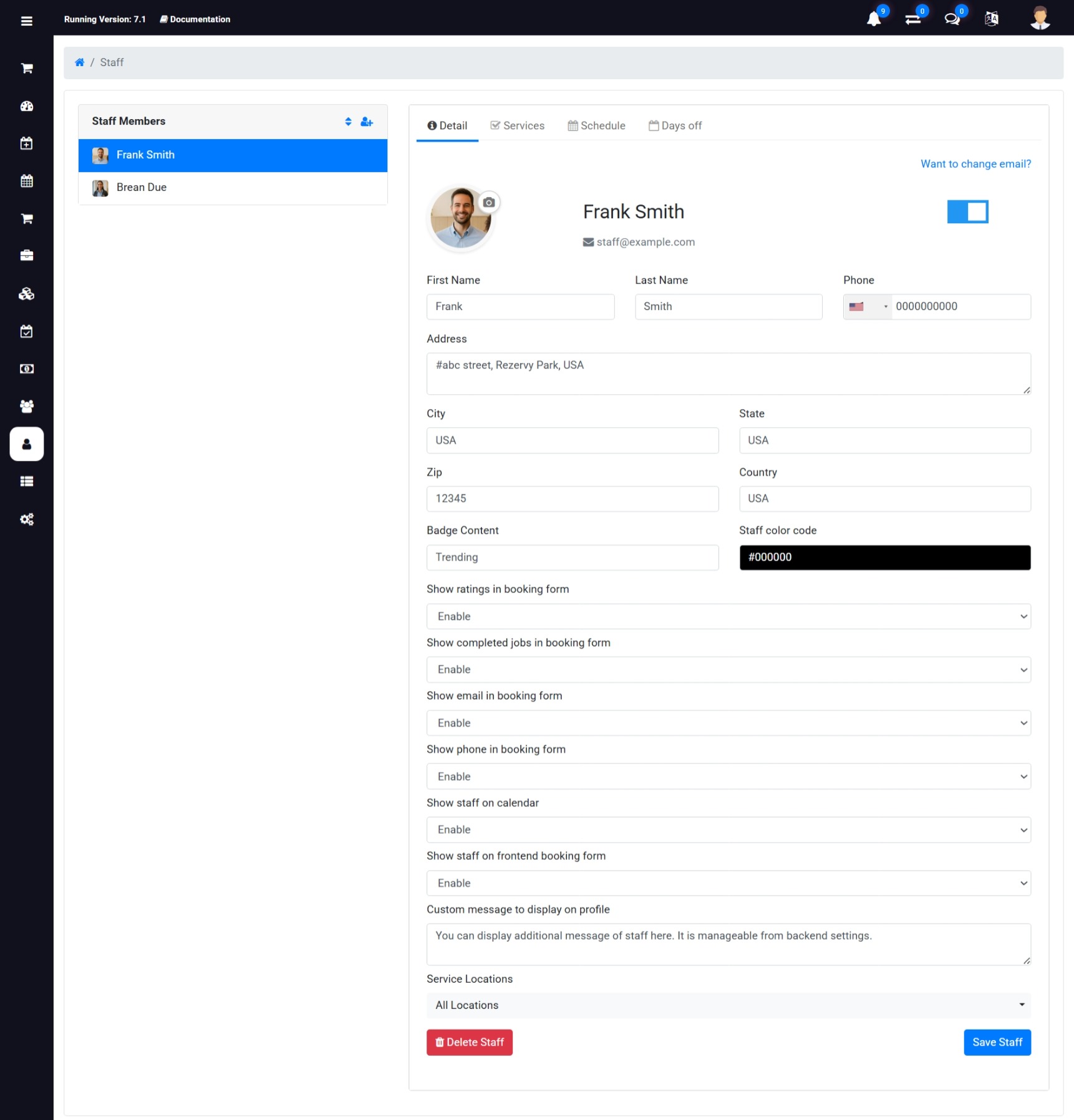1074x1120 pixels.
Task: Click the add staff member icon
Action: pyautogui.click(x=367, y=122)
